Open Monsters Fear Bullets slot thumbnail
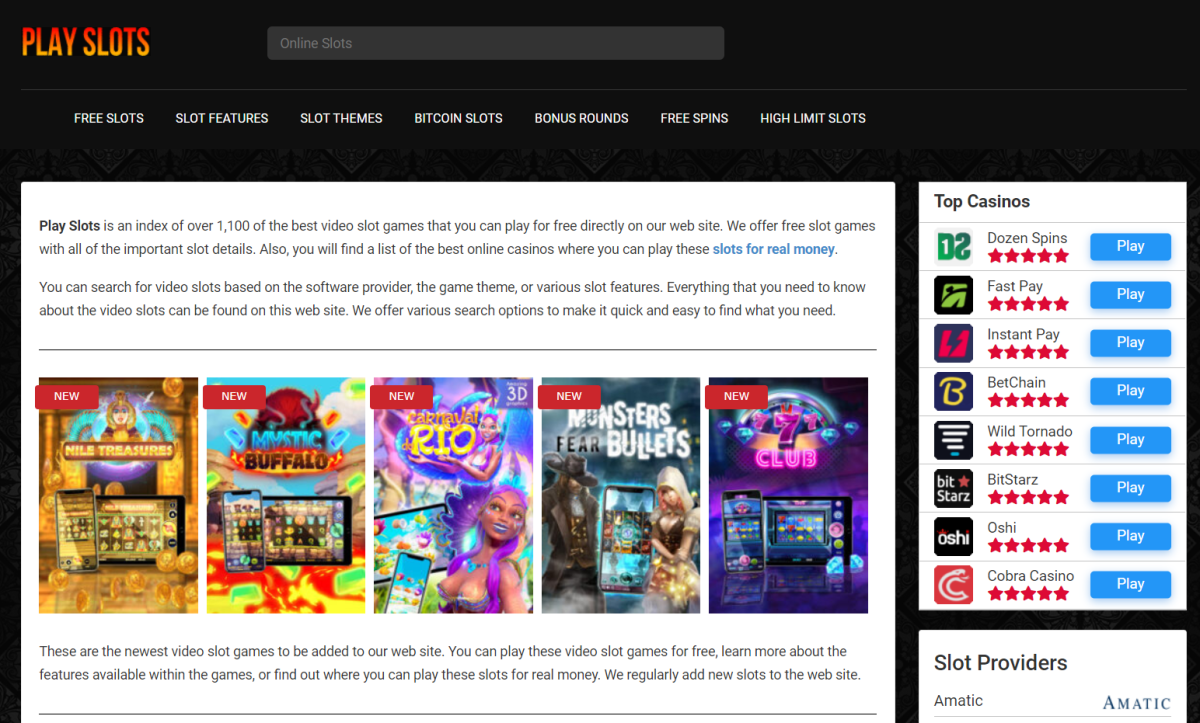Viewport: 1200px width, 723px height. [621, 495]
